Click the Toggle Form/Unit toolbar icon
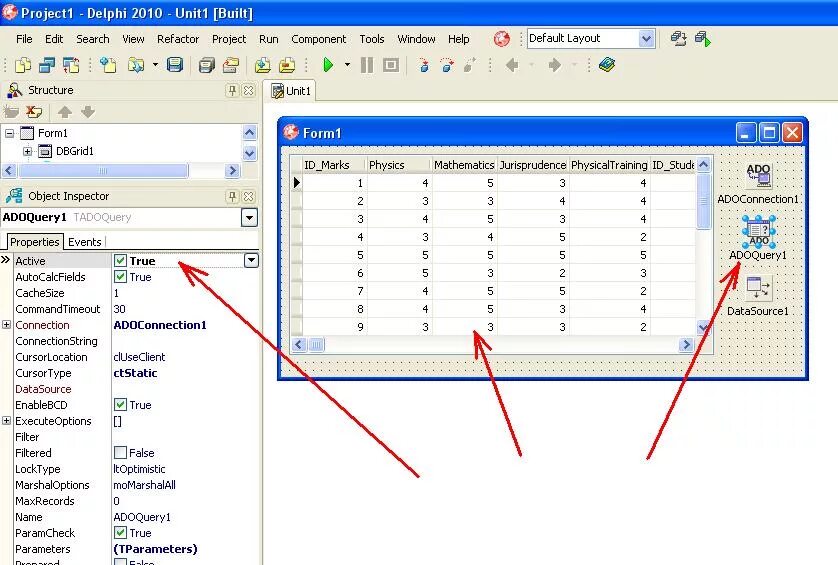Viewport: 838px width, 565px height. point(71,65)
